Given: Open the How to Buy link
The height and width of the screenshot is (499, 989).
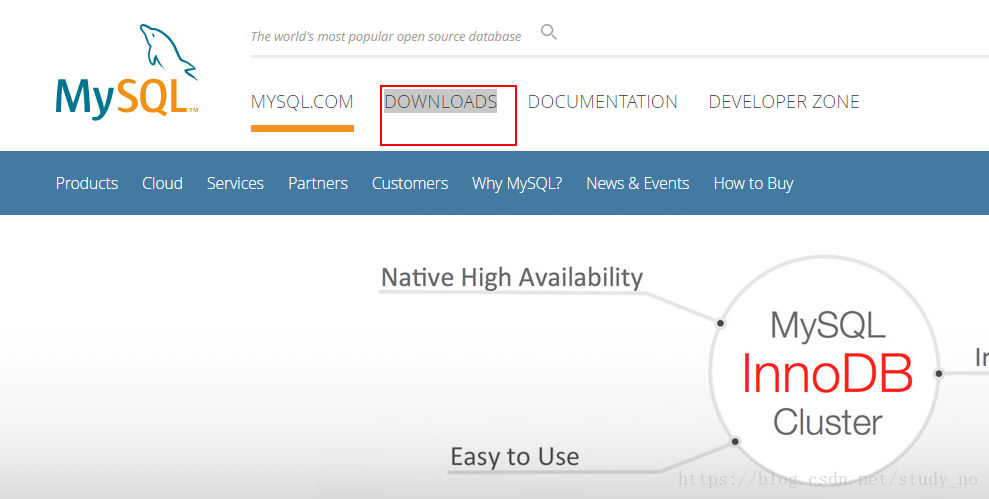Looking at the screenshot, I should [753, 184].
